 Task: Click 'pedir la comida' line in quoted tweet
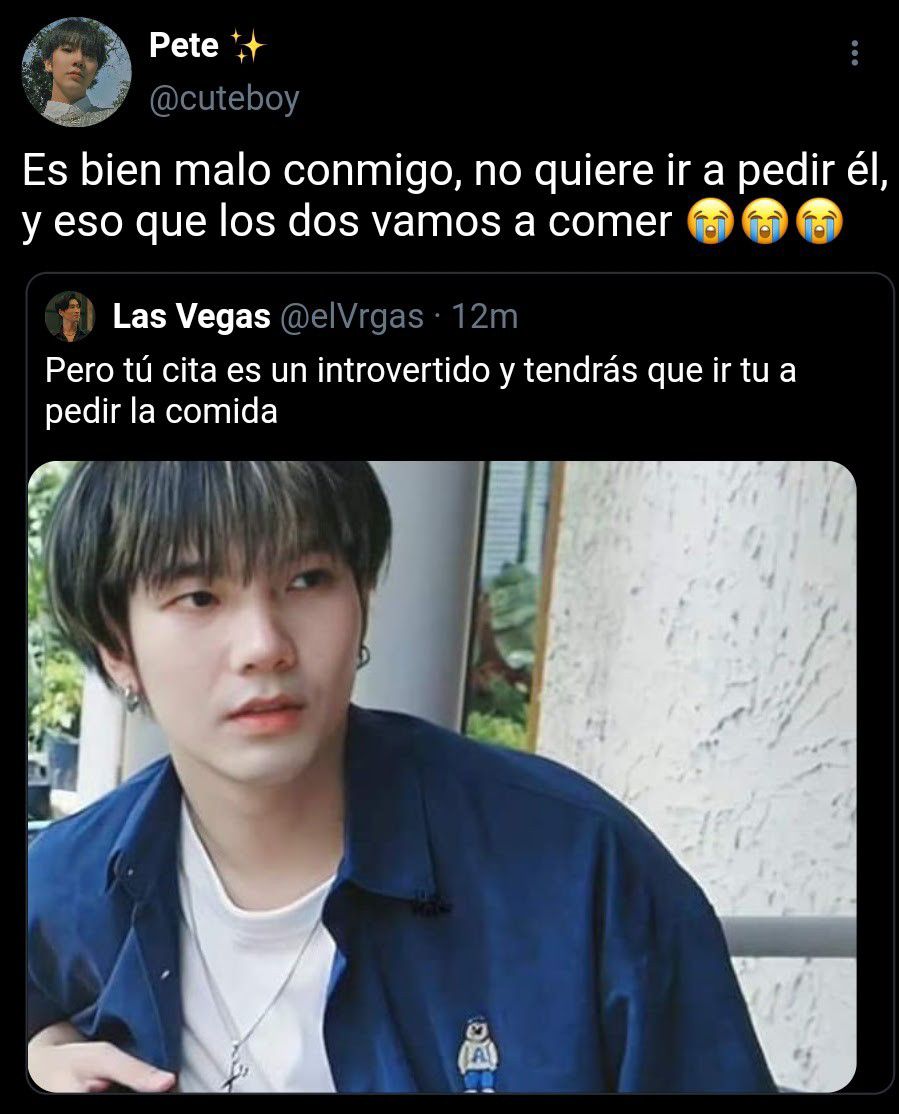(161, 411)
